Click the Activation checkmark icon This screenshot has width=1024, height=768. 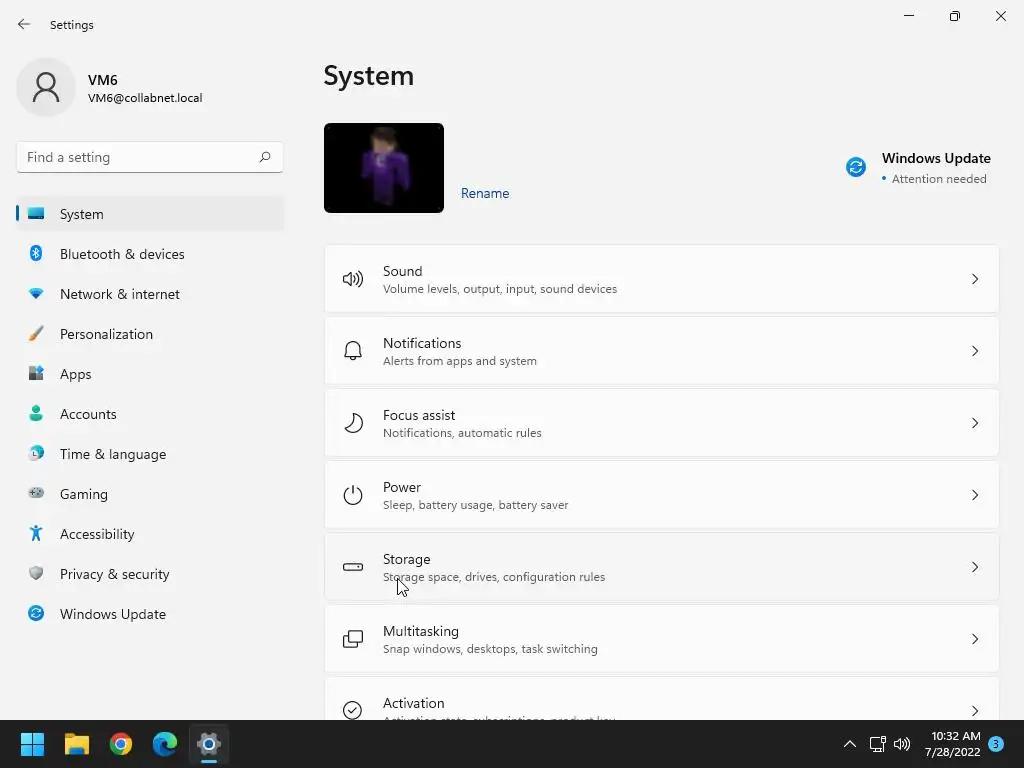pyautogui.click(x=353, y=710)
